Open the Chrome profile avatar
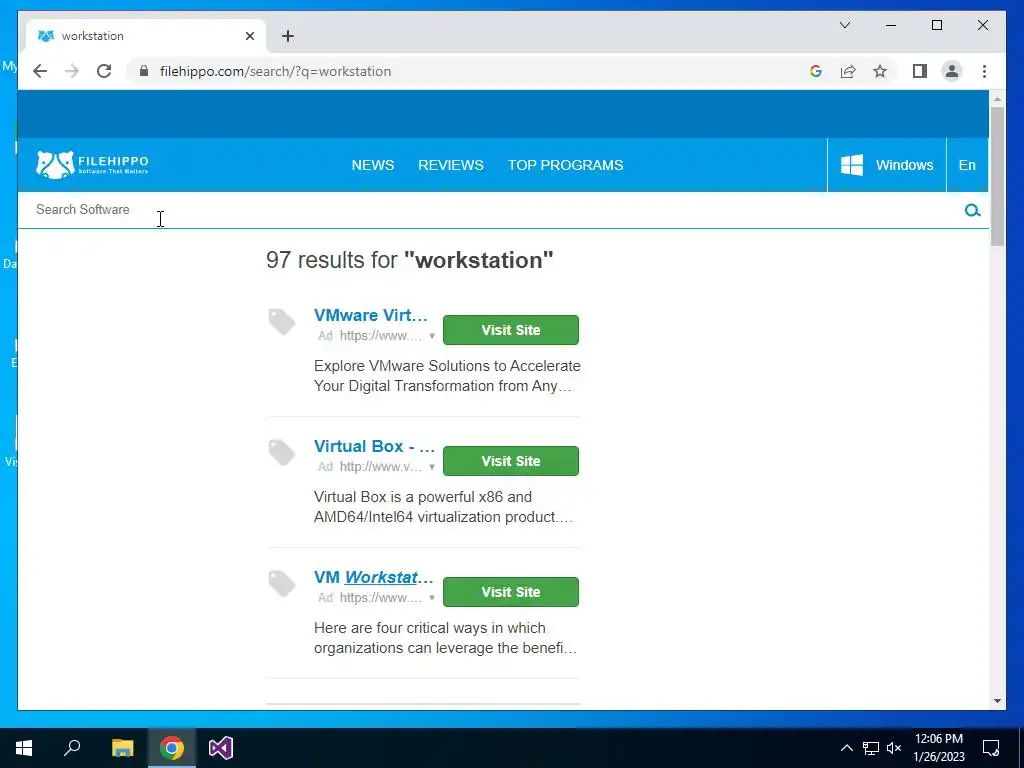Screen dimensions: 1024x768 click(x=952, y=71)
